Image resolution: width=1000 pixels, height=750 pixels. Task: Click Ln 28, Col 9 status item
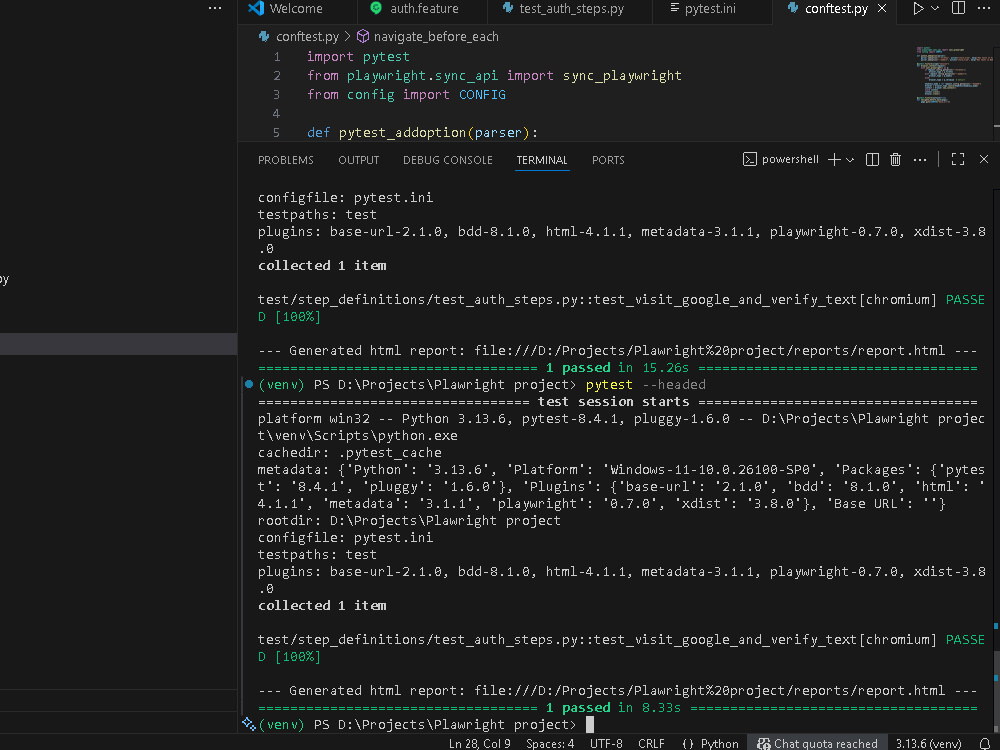(x=480, y=744)
